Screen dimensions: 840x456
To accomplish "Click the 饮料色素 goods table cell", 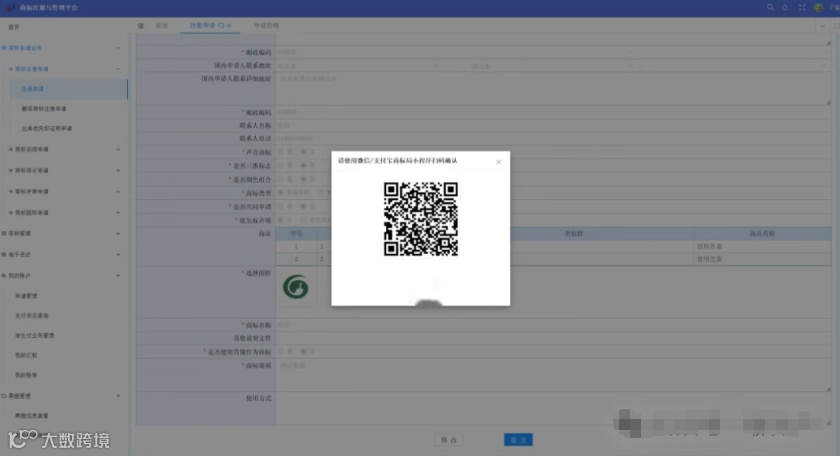I will [x=762, y=246].
